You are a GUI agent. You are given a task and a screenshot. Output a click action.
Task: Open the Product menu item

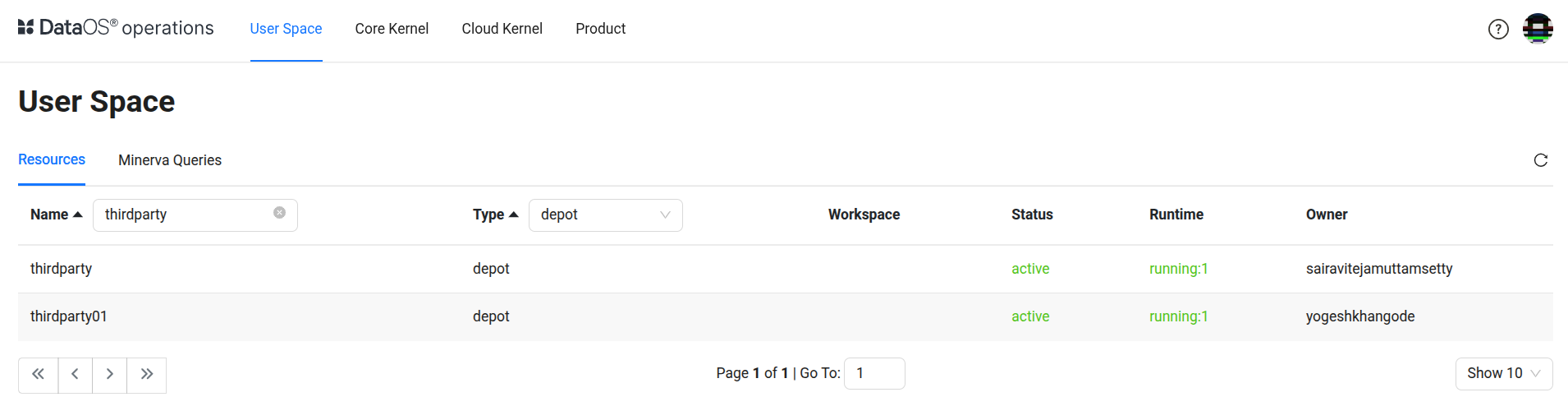click(600, 29)
